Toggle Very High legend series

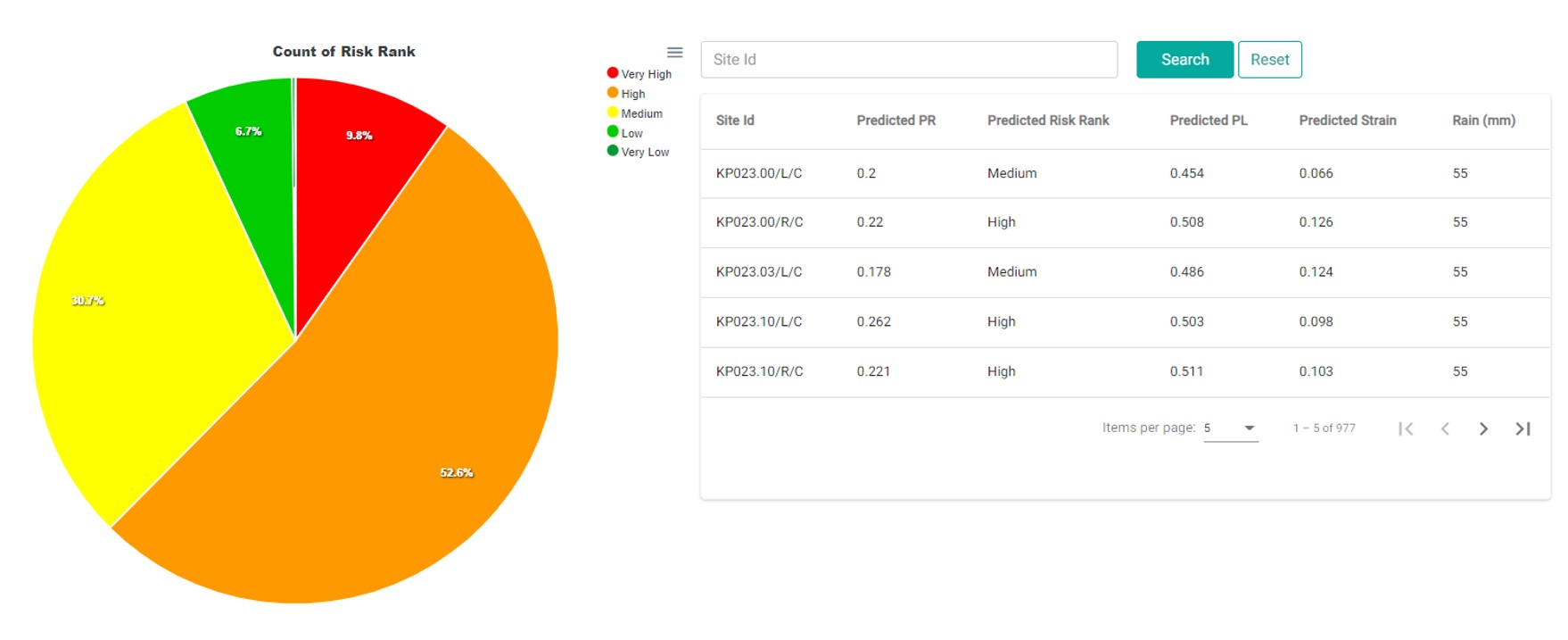tap(639, 74)
